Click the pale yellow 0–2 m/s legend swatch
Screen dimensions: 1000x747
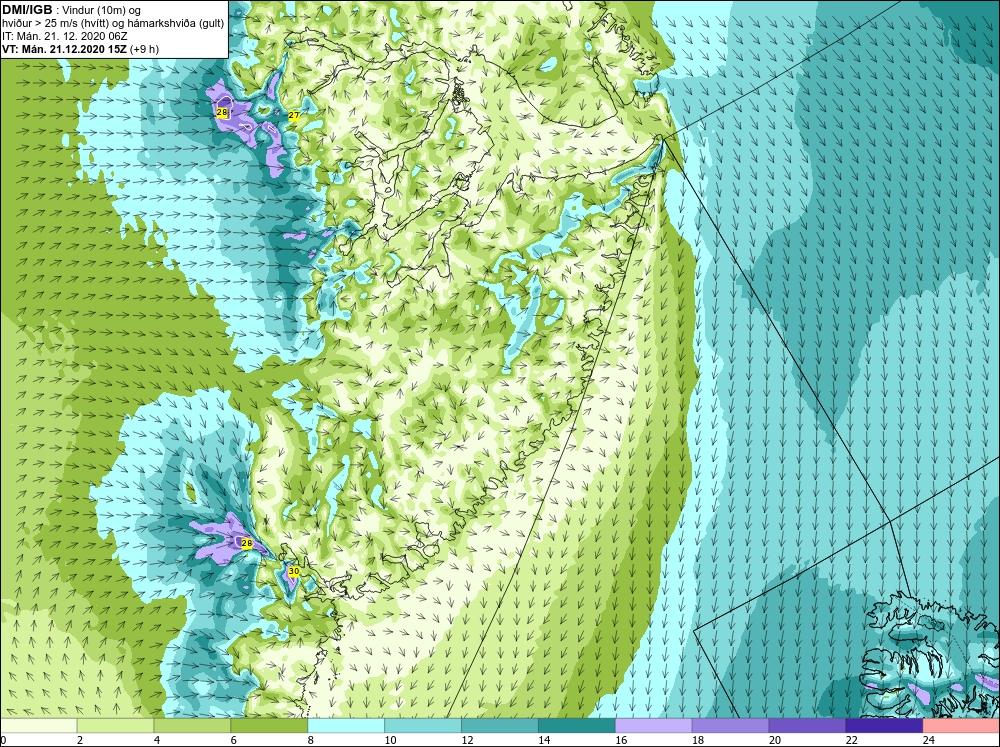tap(38, 726)
